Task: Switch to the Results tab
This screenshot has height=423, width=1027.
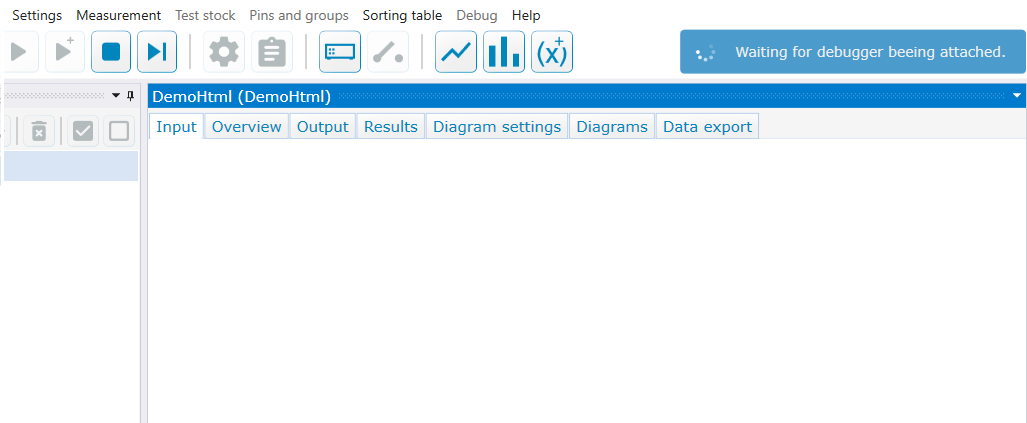Action: [x=391, y=126]
